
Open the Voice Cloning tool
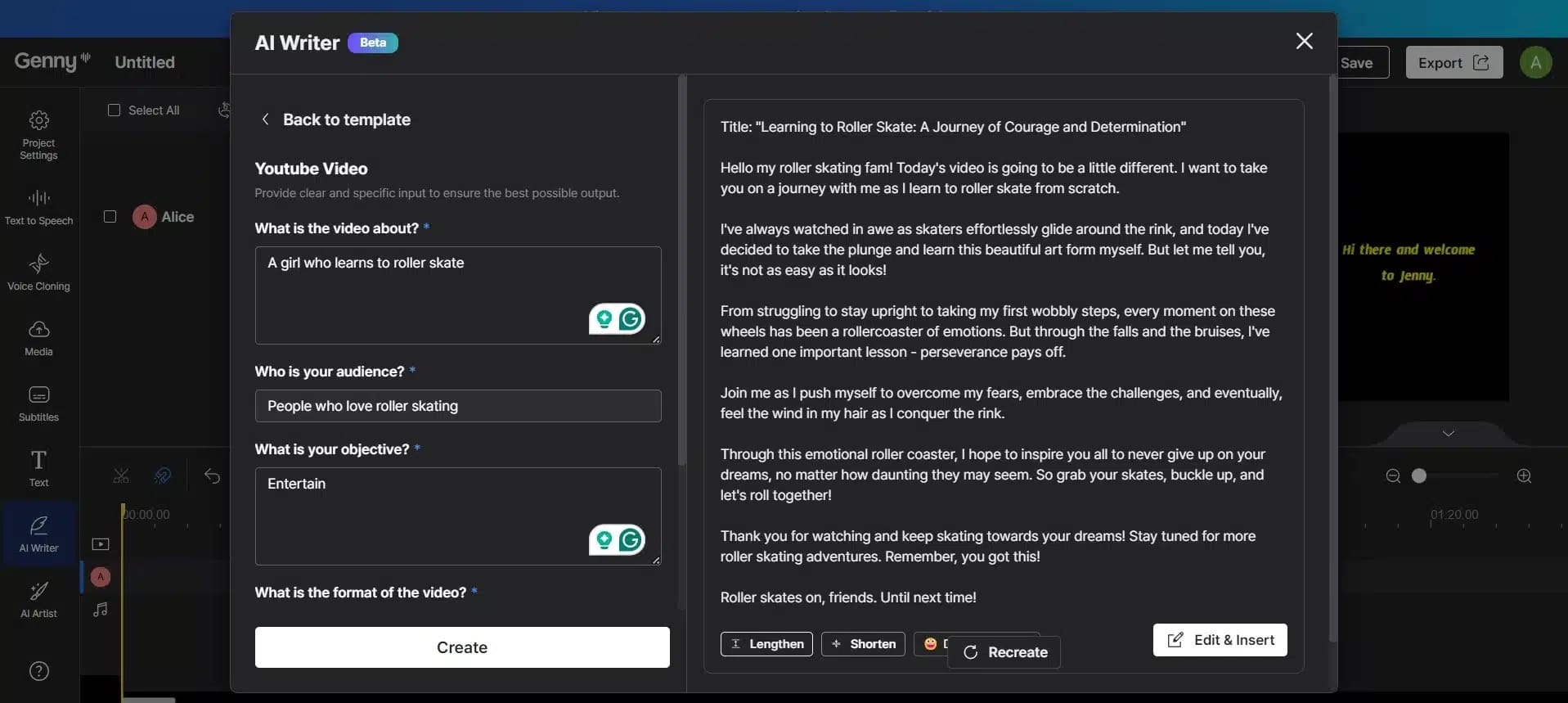click(38, 273)
